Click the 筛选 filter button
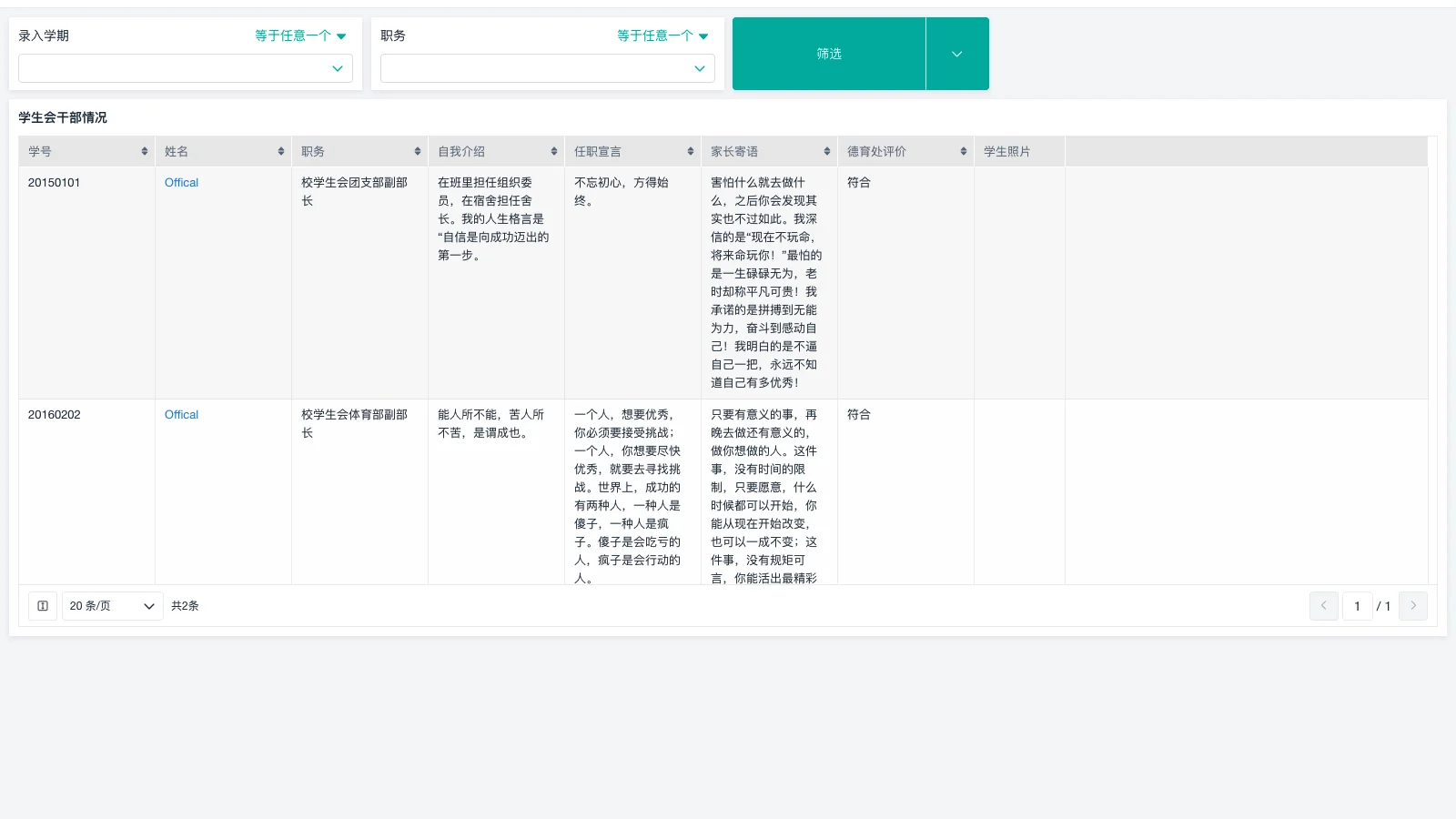The width and height of the screenshot is (1456, 819). pyautogui.click(x=829, y=53)
